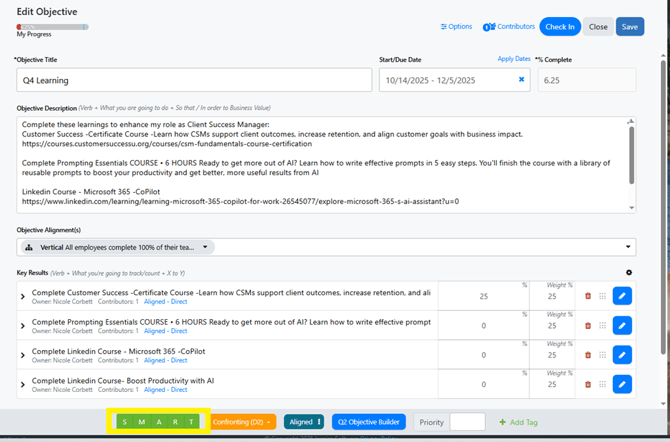The image size is (670, 442).
Task: Delete the Boost Productivity with AI key result
Action: [588, 384]
